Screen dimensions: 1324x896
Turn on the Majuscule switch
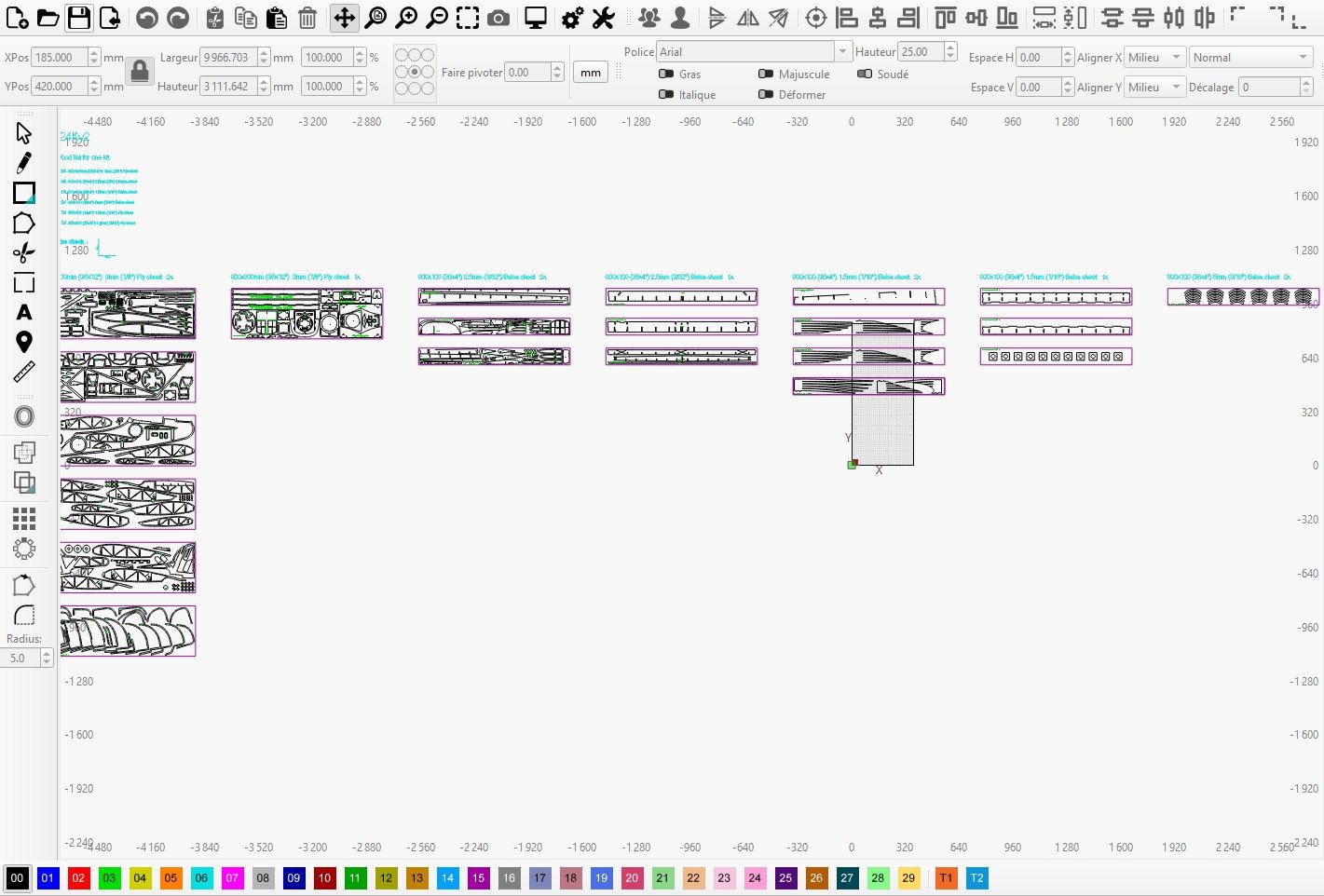coord(766,75)
